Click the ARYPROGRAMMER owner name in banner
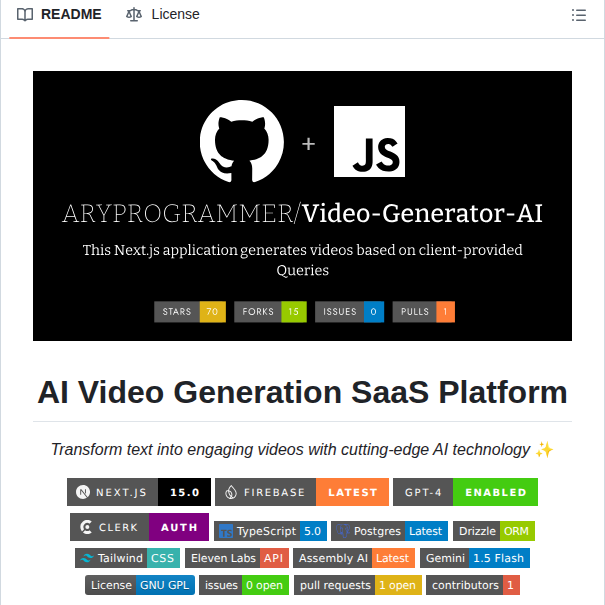The width and height of the screenshot is (605, 605). coord(178,213)
